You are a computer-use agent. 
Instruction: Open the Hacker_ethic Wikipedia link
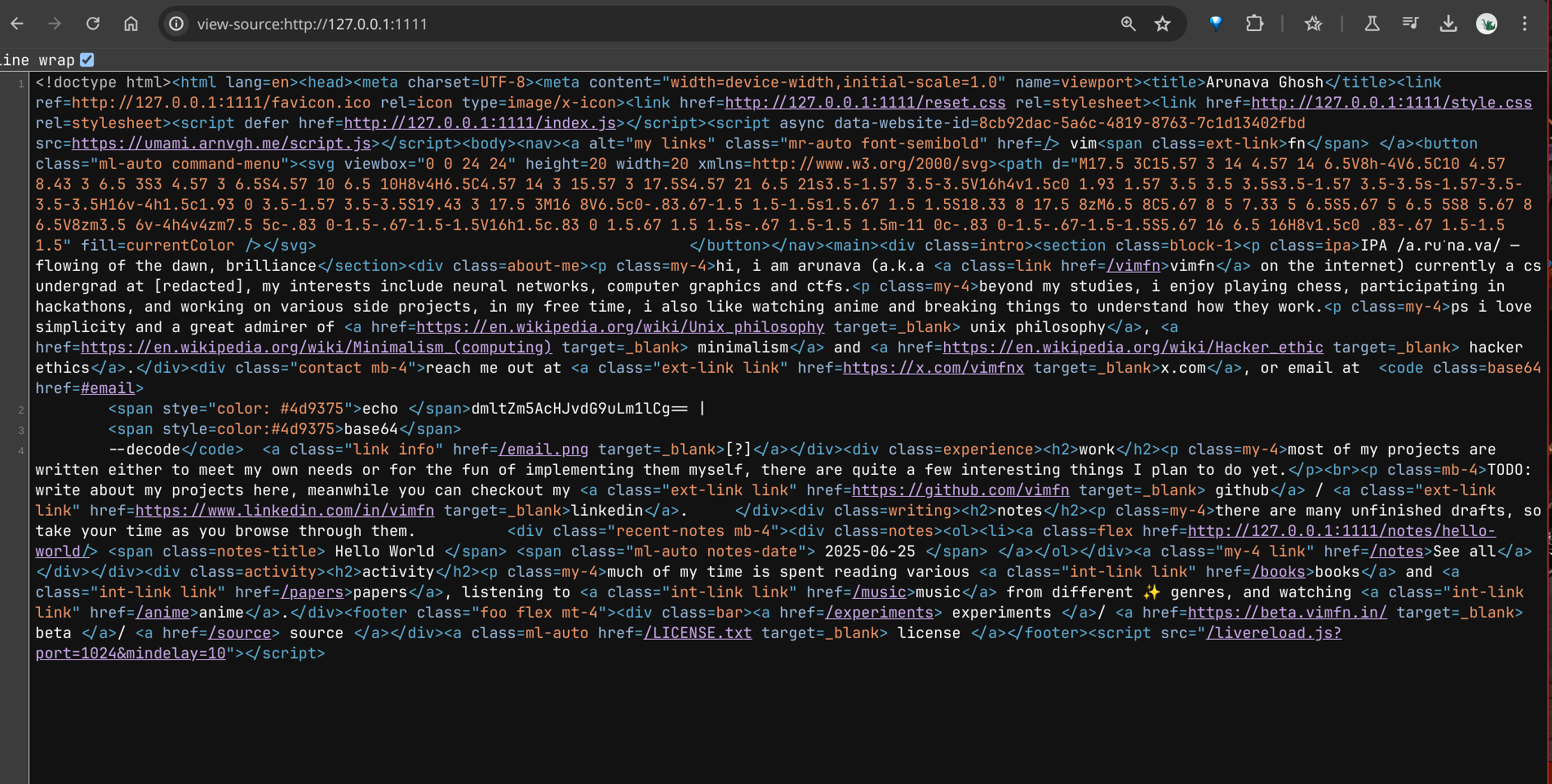(x=1133, y=348)
